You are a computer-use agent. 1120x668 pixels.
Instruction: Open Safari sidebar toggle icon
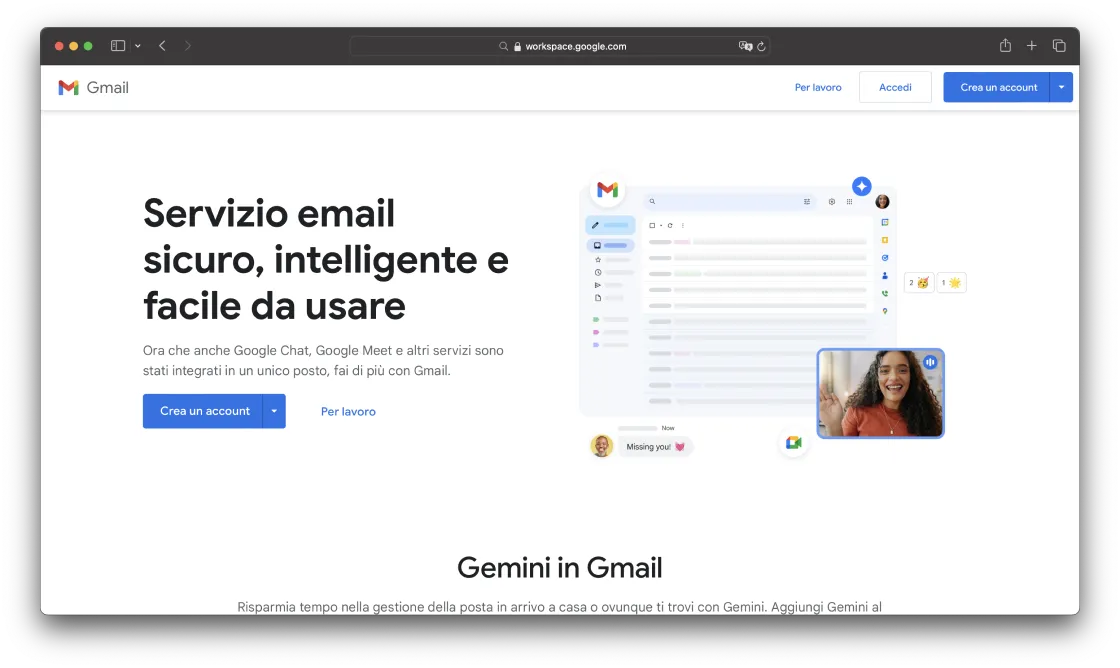click(118, 46)
